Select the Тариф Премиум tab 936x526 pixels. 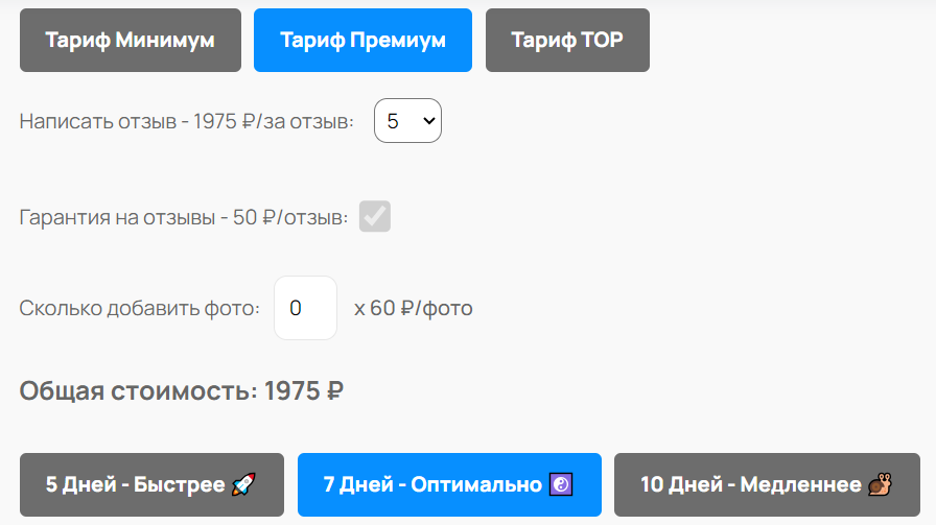coord(363,40)
